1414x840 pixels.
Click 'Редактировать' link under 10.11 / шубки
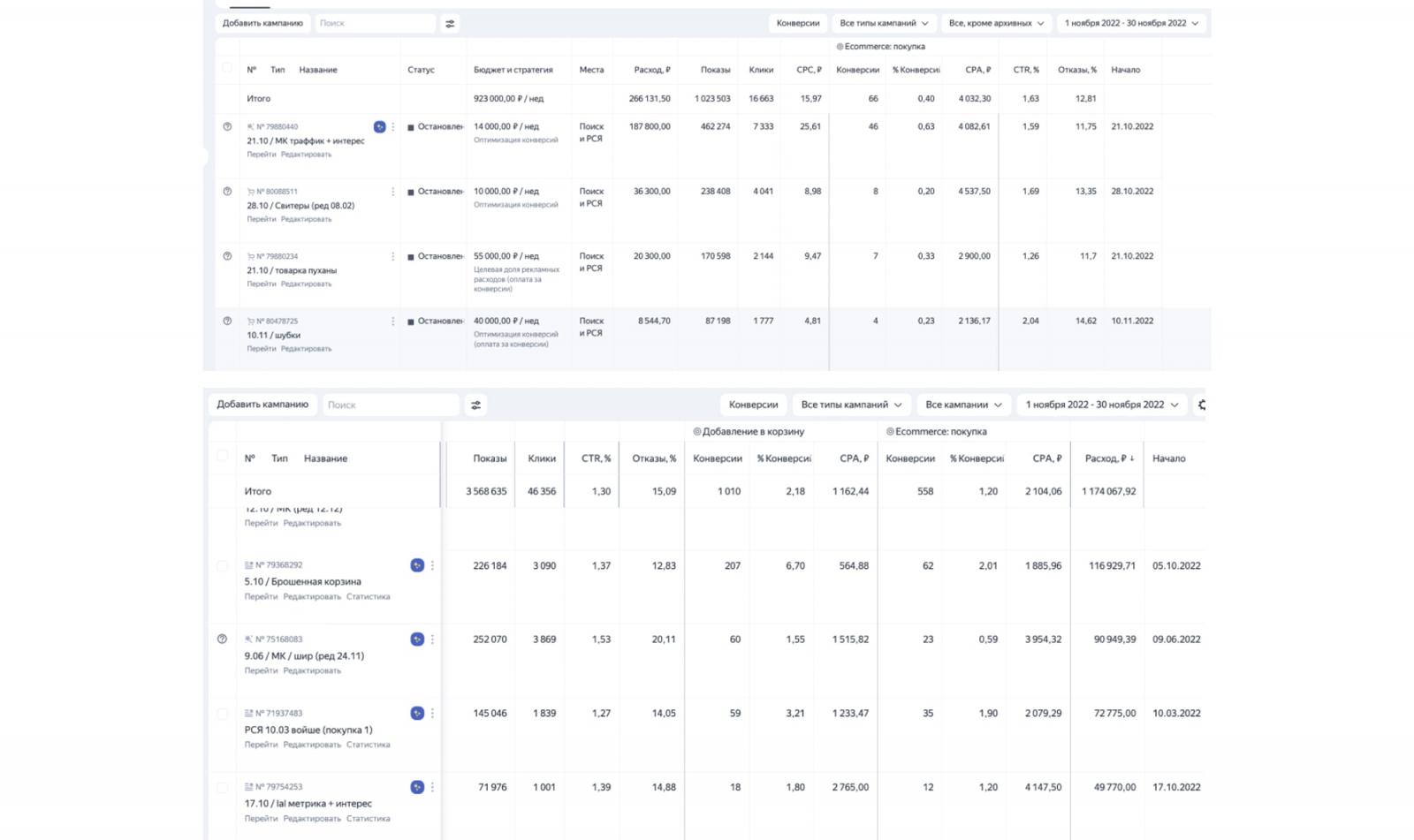tap(306, 349)
